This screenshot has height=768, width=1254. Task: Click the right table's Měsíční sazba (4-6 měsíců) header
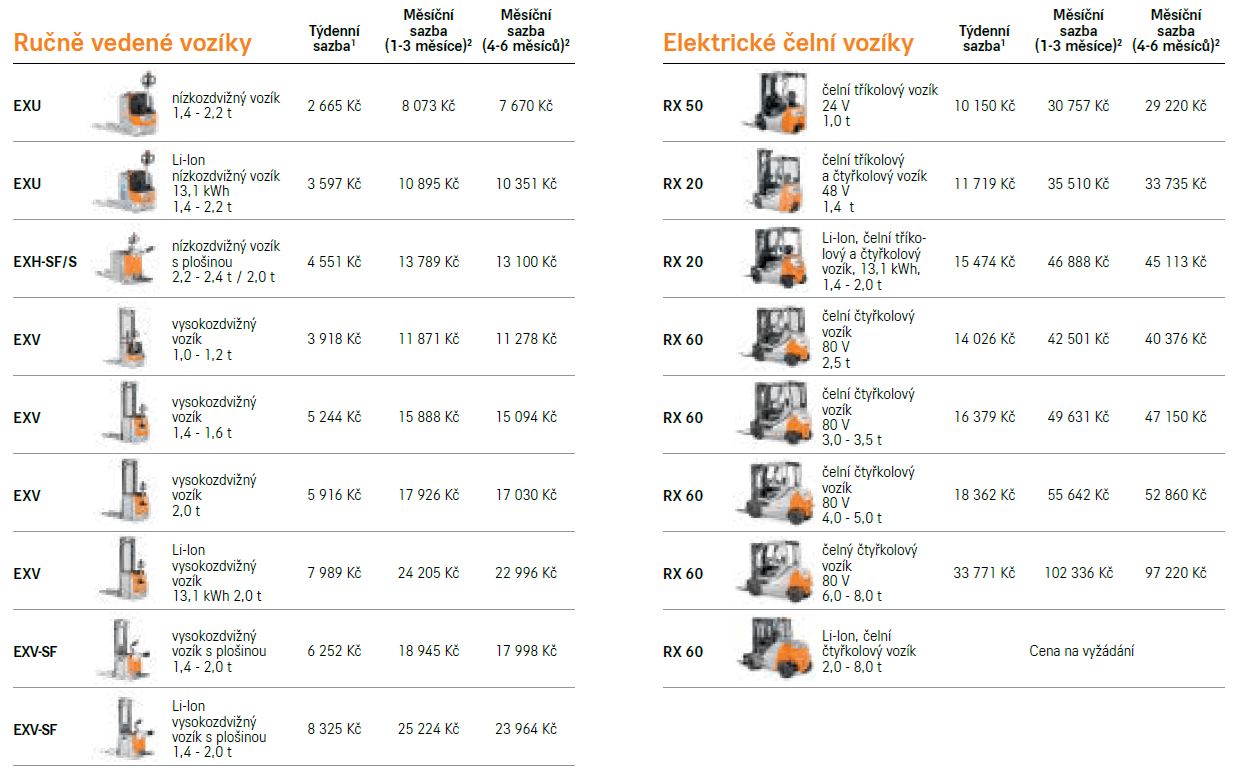[x=1176, y=30]
